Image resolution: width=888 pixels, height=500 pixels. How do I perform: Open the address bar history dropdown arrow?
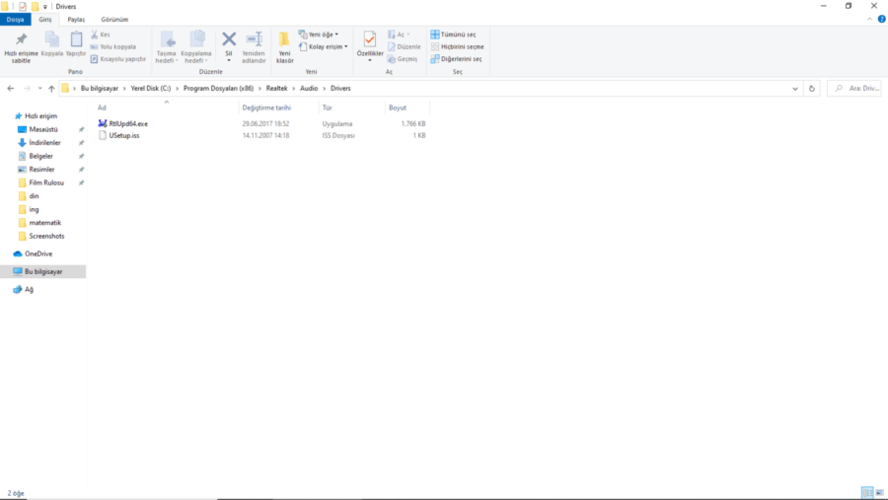point(795,88)
